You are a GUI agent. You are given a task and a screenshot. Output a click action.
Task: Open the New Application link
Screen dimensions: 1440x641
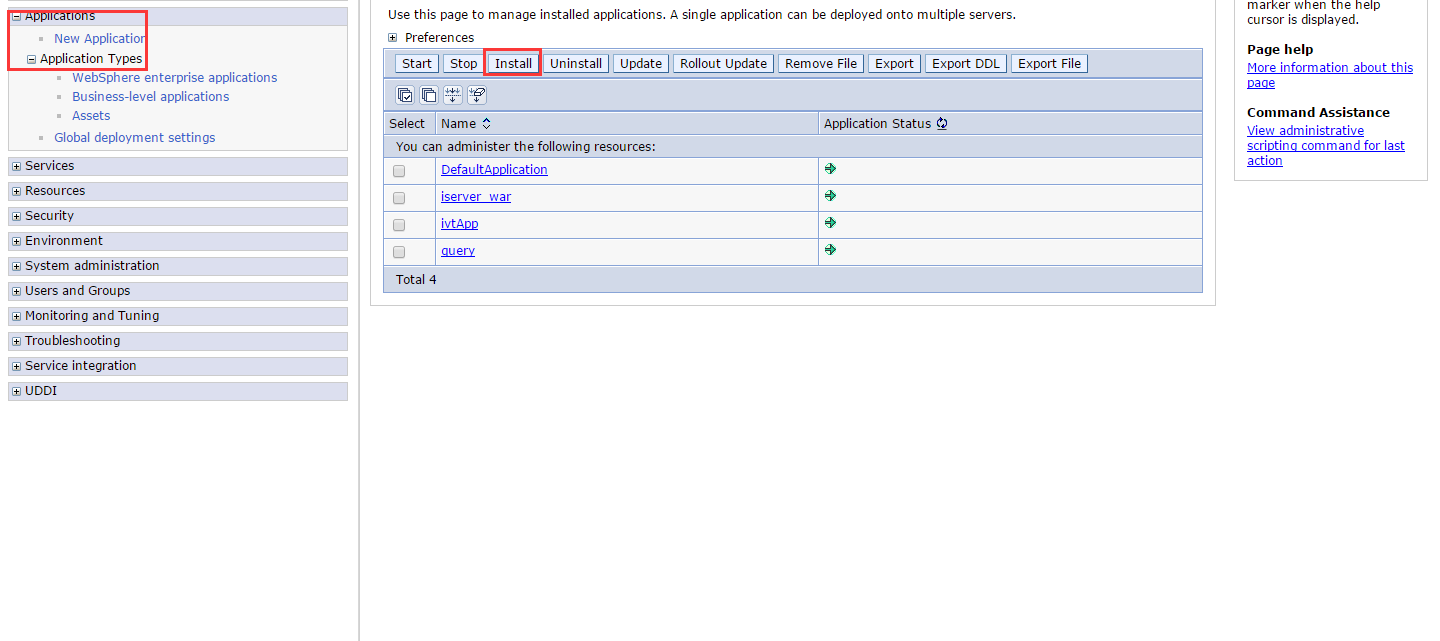100,39
